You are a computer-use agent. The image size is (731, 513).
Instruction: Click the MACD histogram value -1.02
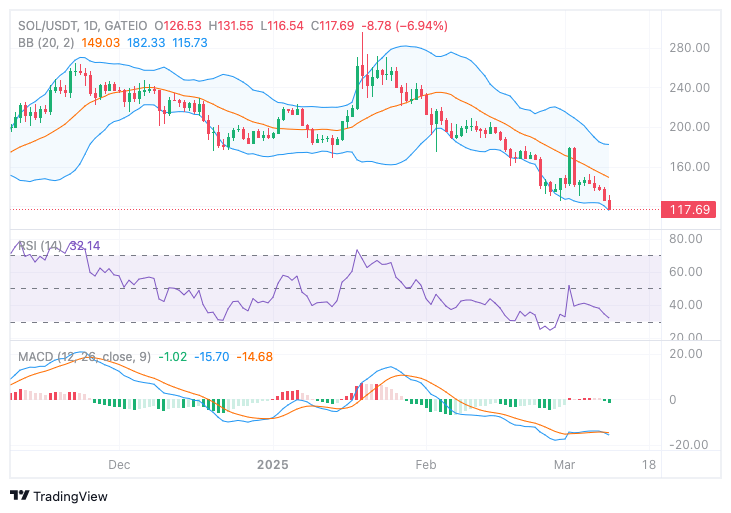pos(172,357)
